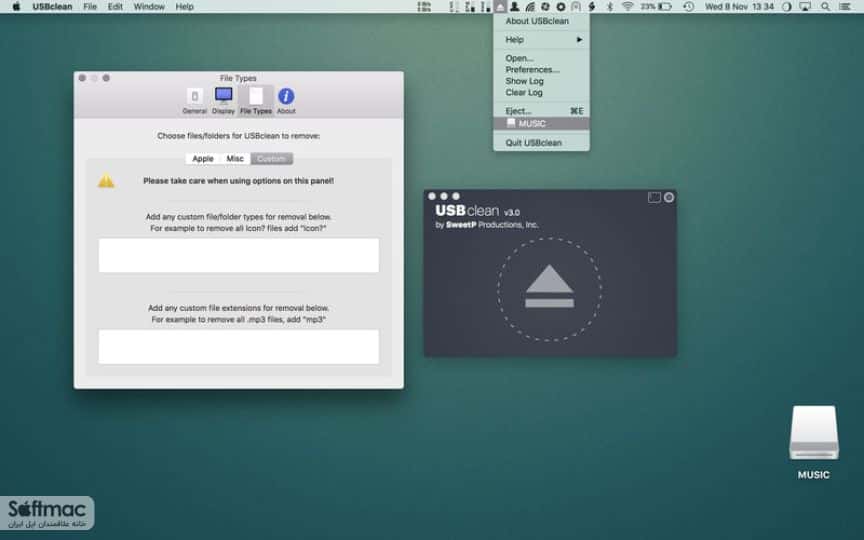Screen dimensions: 864x540
Task: Click the striped fan-shaped menu bar icon
Action: [530, 7]
